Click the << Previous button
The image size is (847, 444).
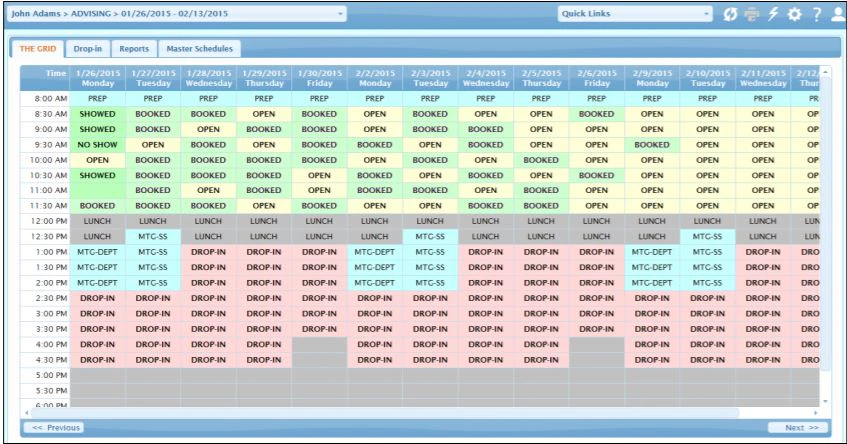[x=53, y=427]
